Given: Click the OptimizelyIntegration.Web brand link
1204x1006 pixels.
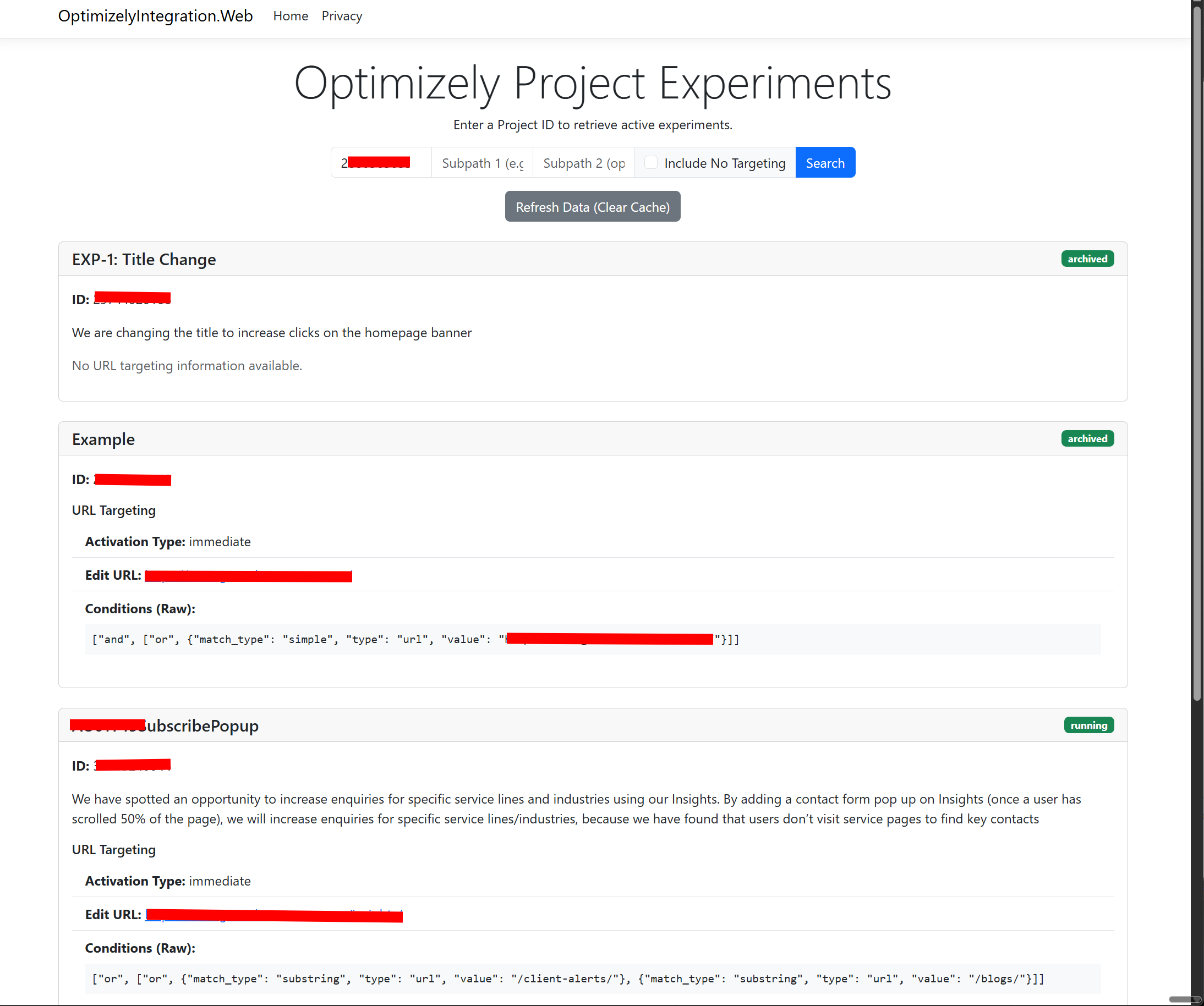Looking at the screenshot, I should click(155, 16).
